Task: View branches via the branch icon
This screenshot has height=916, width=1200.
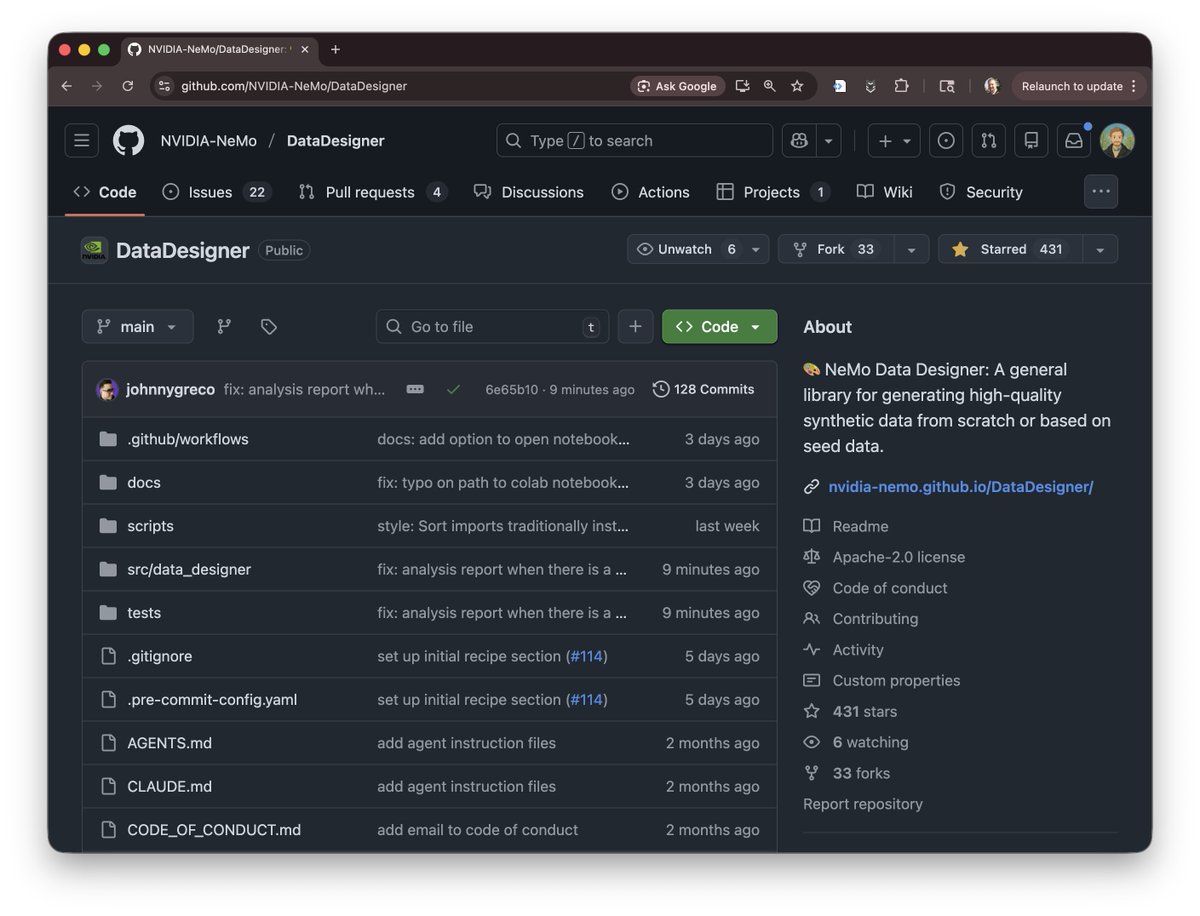Action: (x=224, y=327)
